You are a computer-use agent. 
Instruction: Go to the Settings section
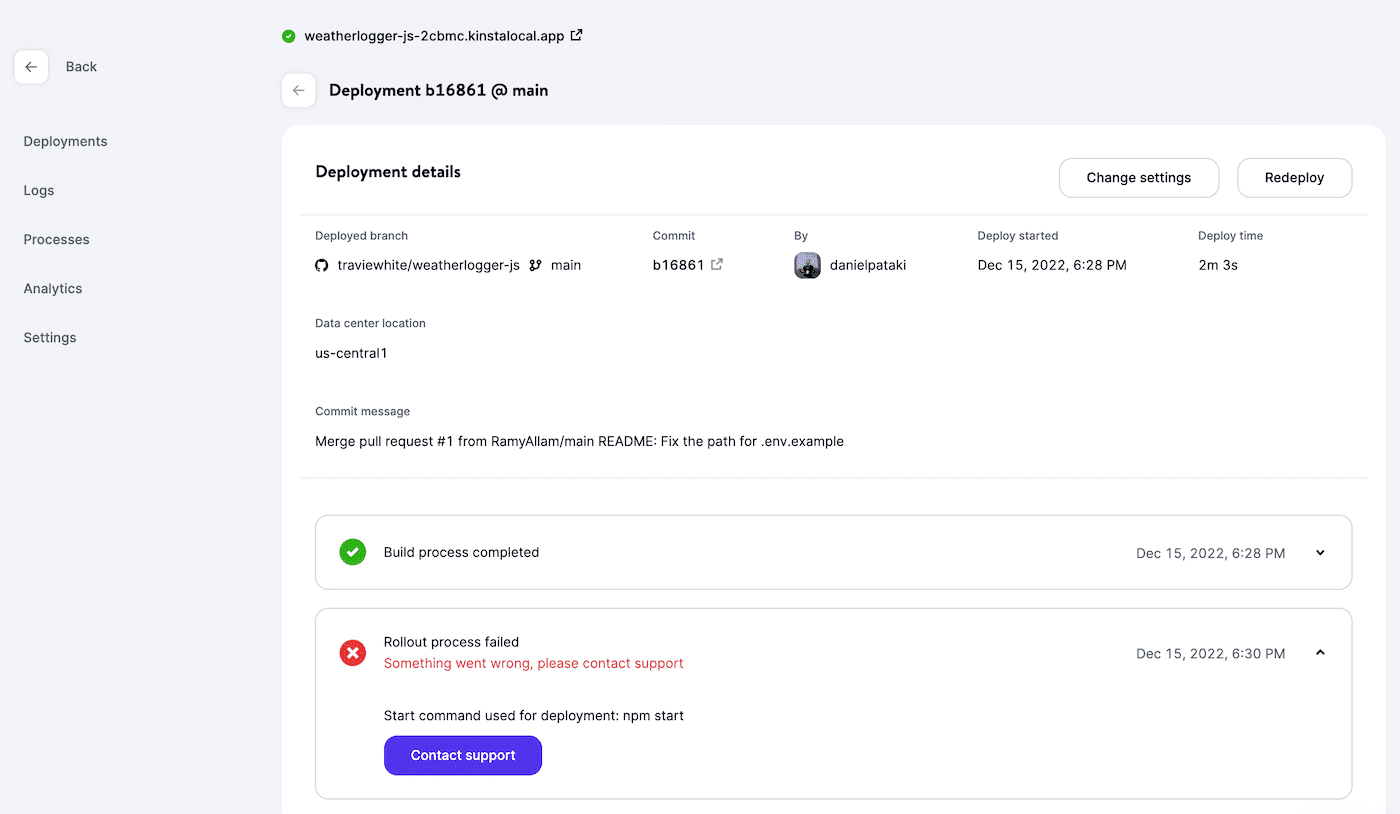[x=49, y=337]
